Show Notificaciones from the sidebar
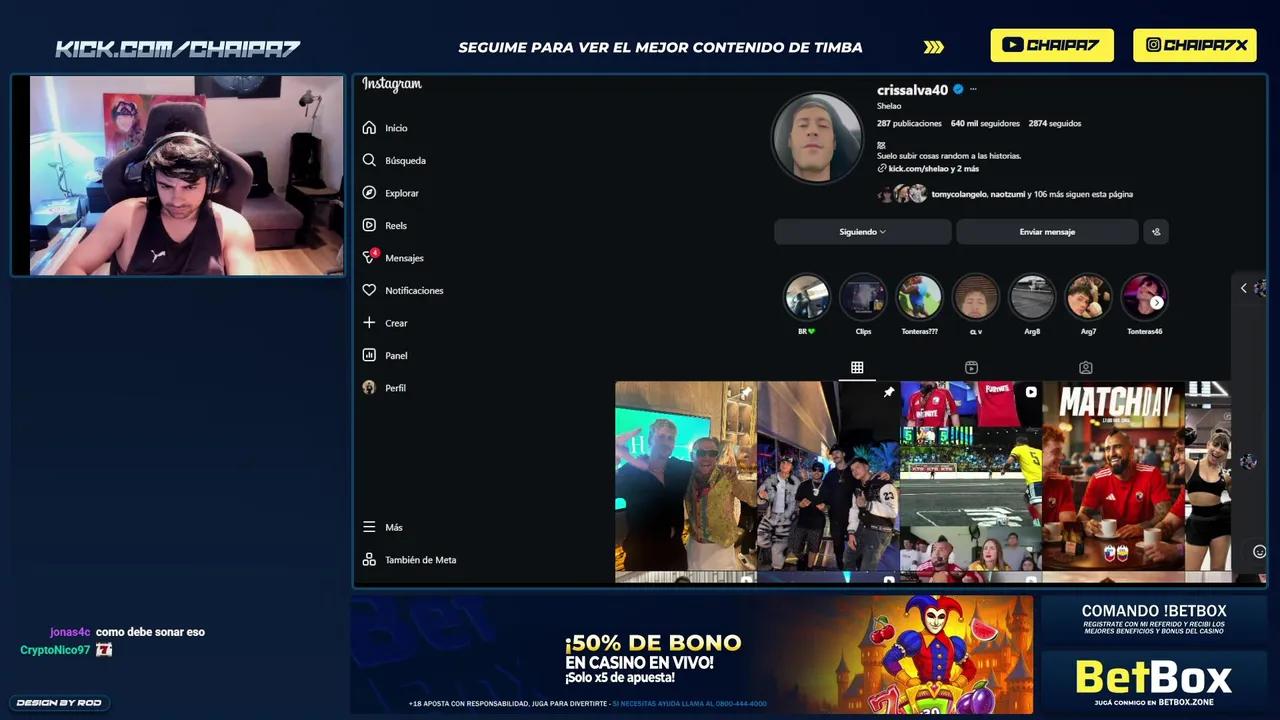This screenshot has width=1280, height=720. coord(403,290)
